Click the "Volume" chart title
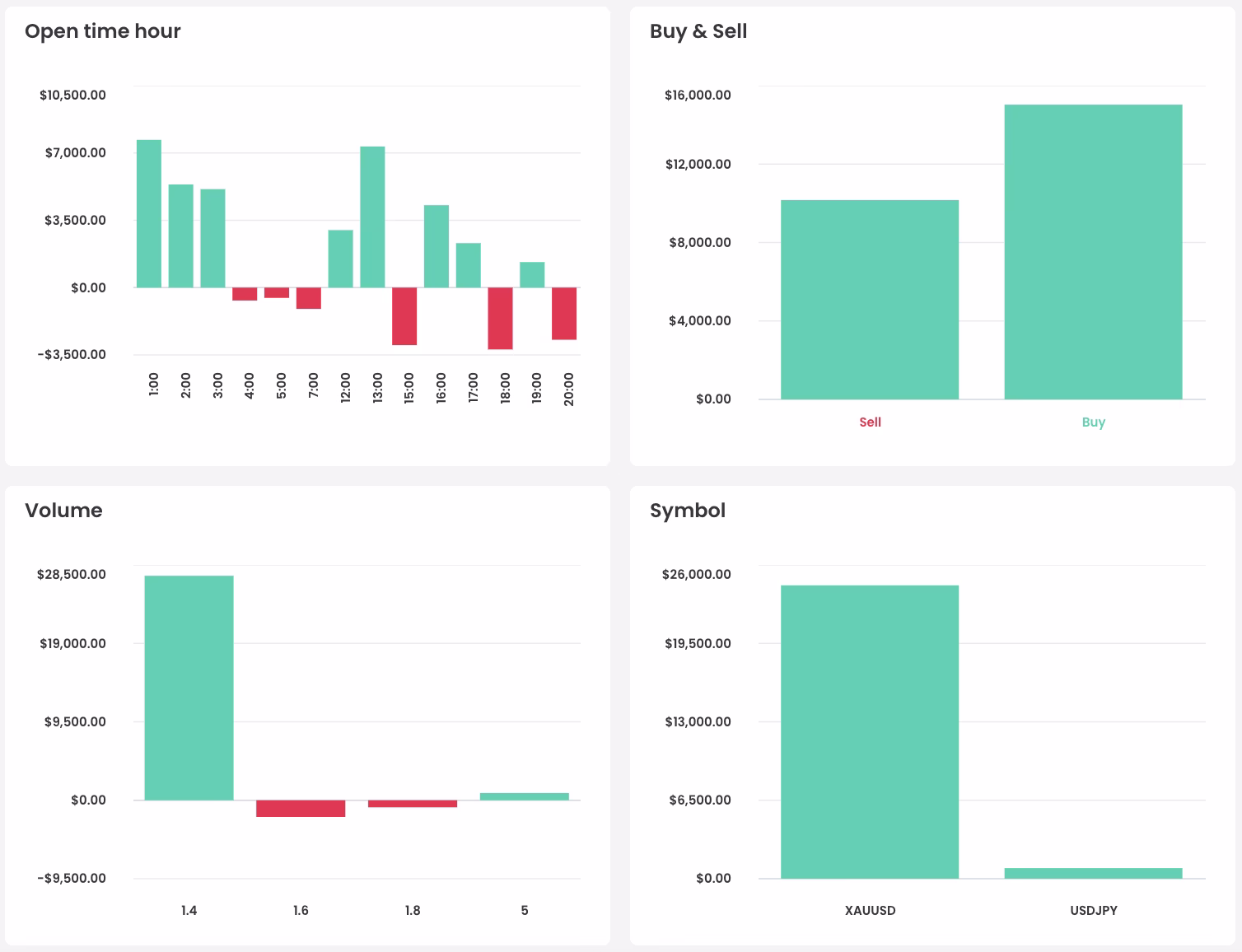Image resolution: width=1242 pixels, height=952 pixels. pos(63,511)
